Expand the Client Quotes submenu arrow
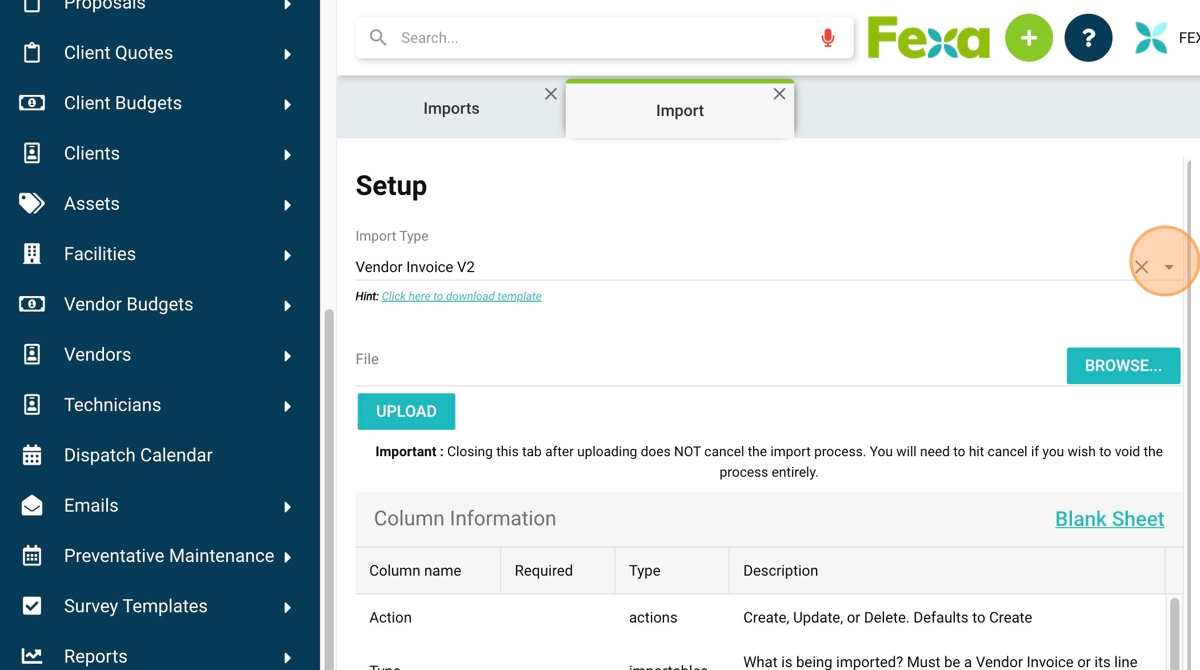 288,54
